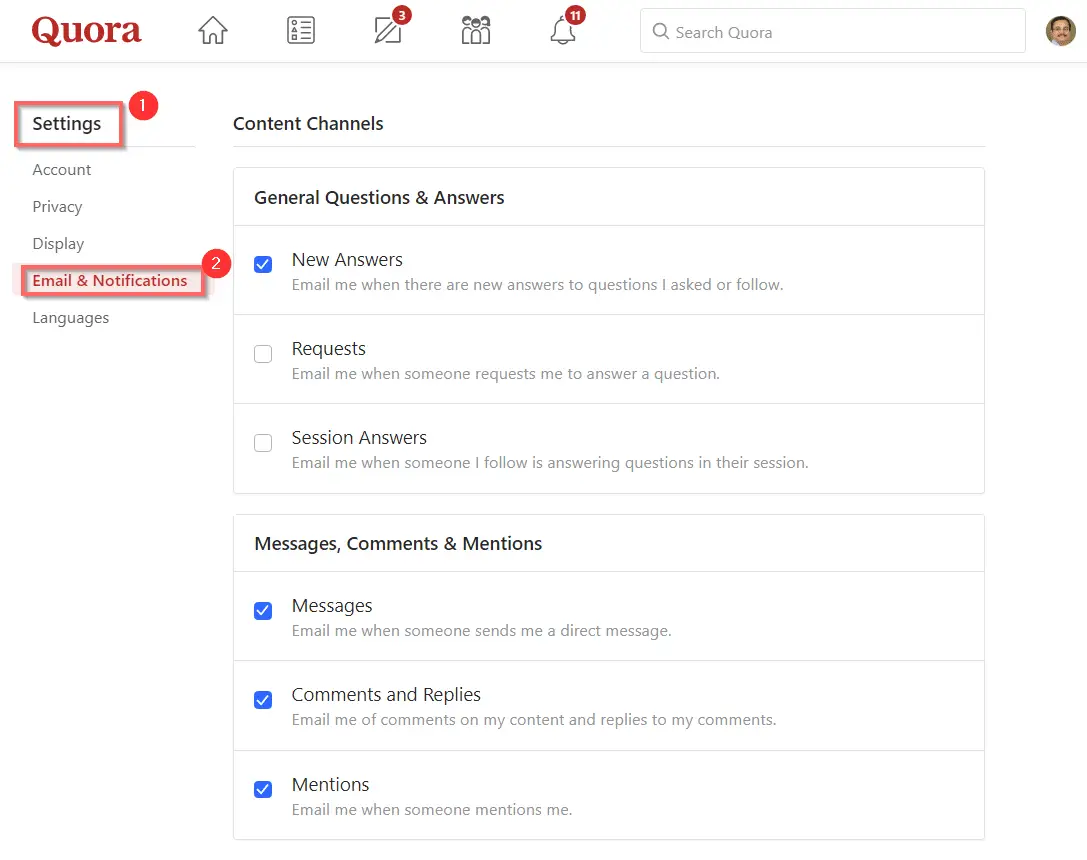
Task: Uncheck Comments and Replies checkbox
Action: pyautogui.click(x=263, y=699)
